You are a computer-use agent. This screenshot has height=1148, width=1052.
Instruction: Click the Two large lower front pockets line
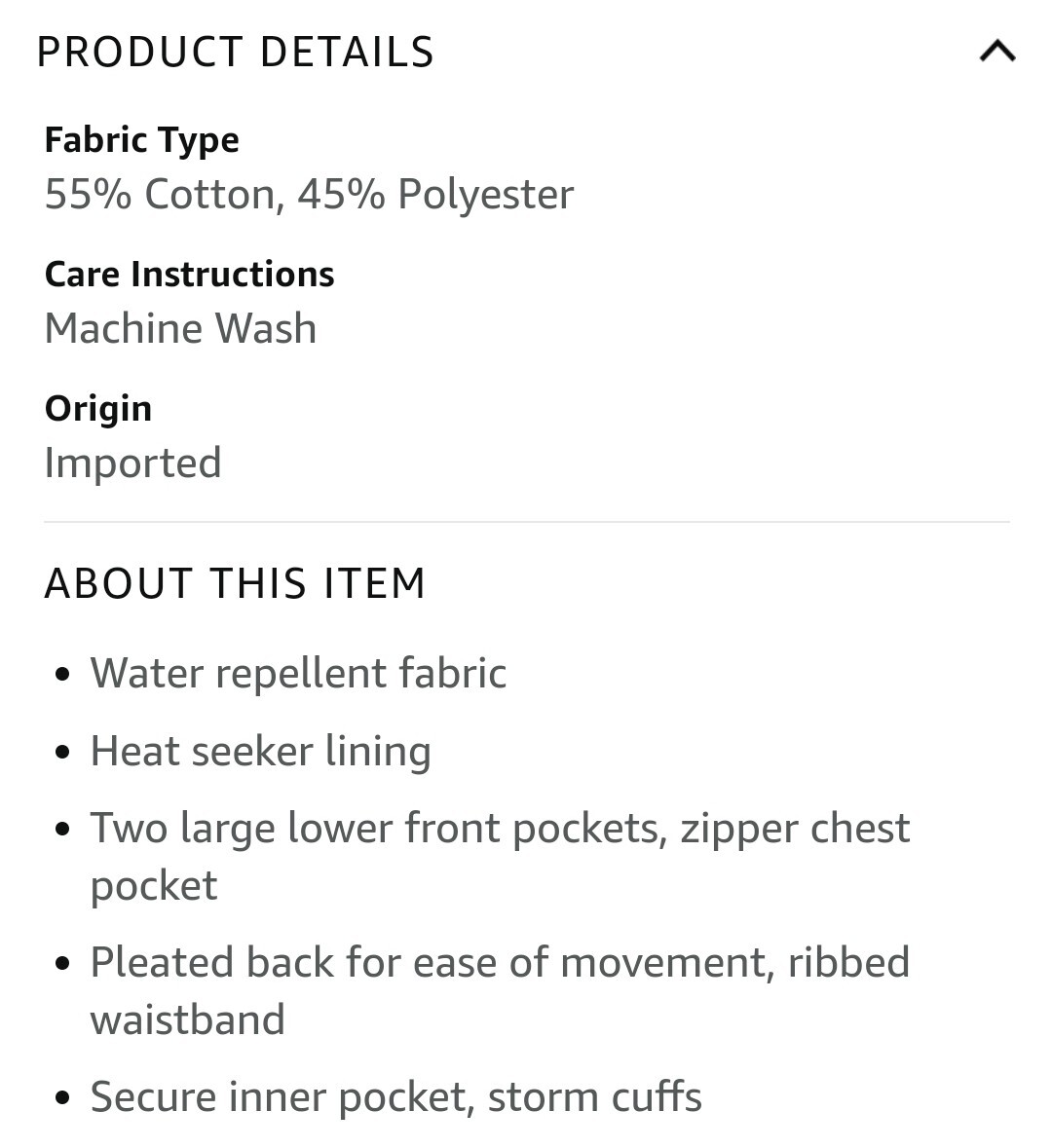500,829
